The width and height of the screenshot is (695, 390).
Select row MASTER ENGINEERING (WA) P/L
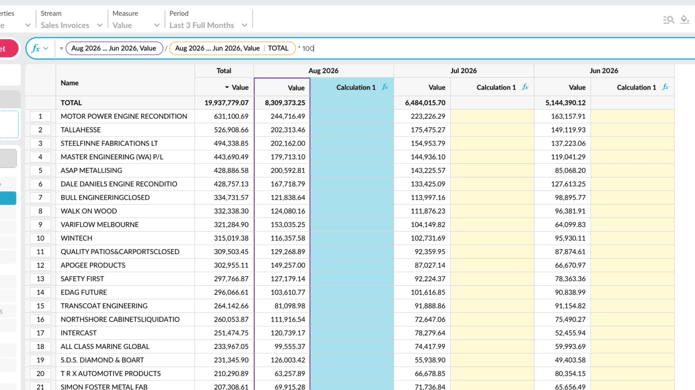click(112, 157)
